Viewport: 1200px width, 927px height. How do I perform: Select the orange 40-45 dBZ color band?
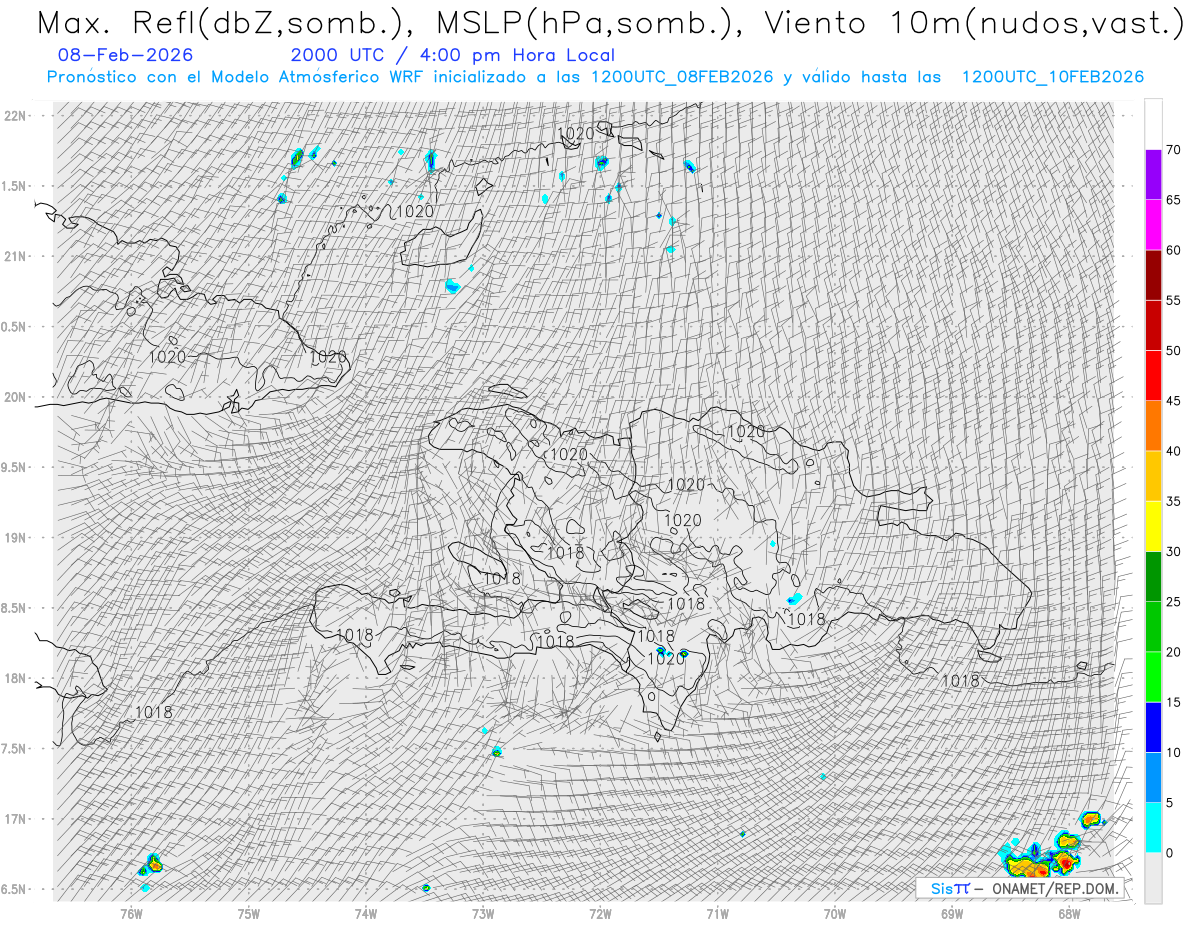click(1153, 426)
